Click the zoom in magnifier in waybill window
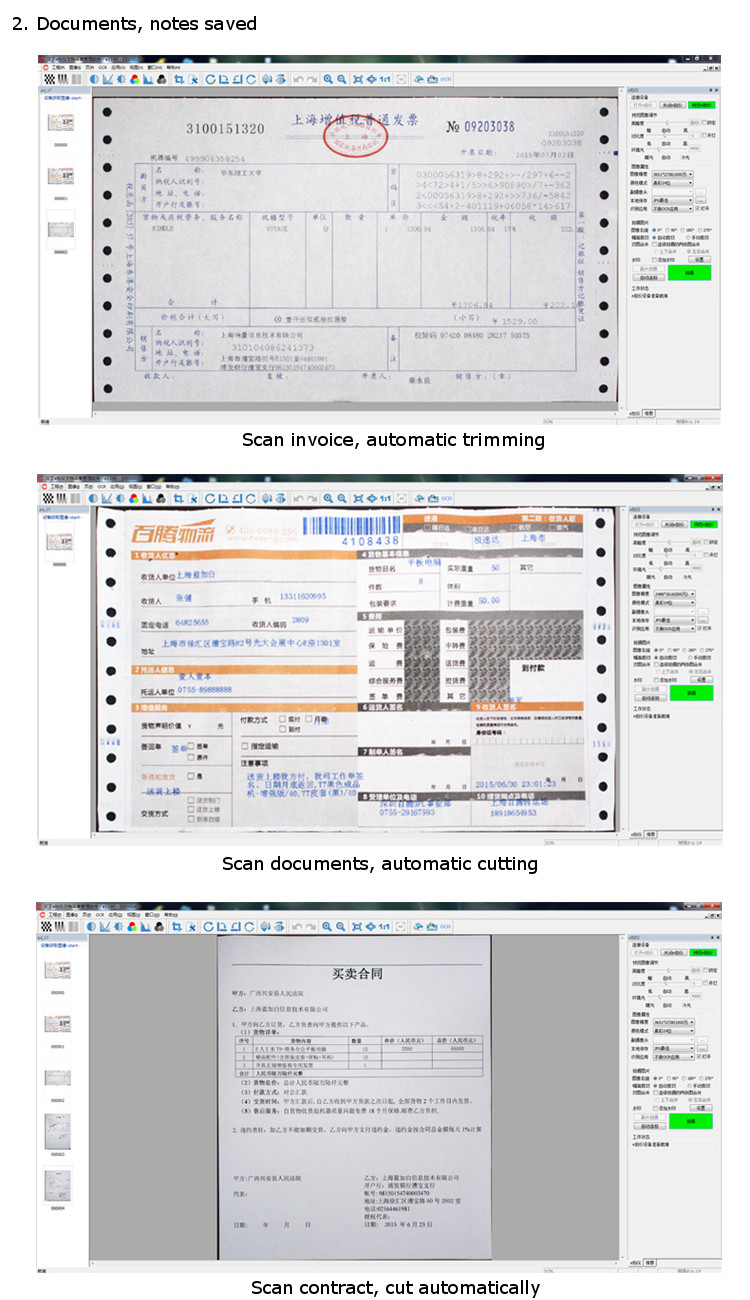 pos(328,498)
